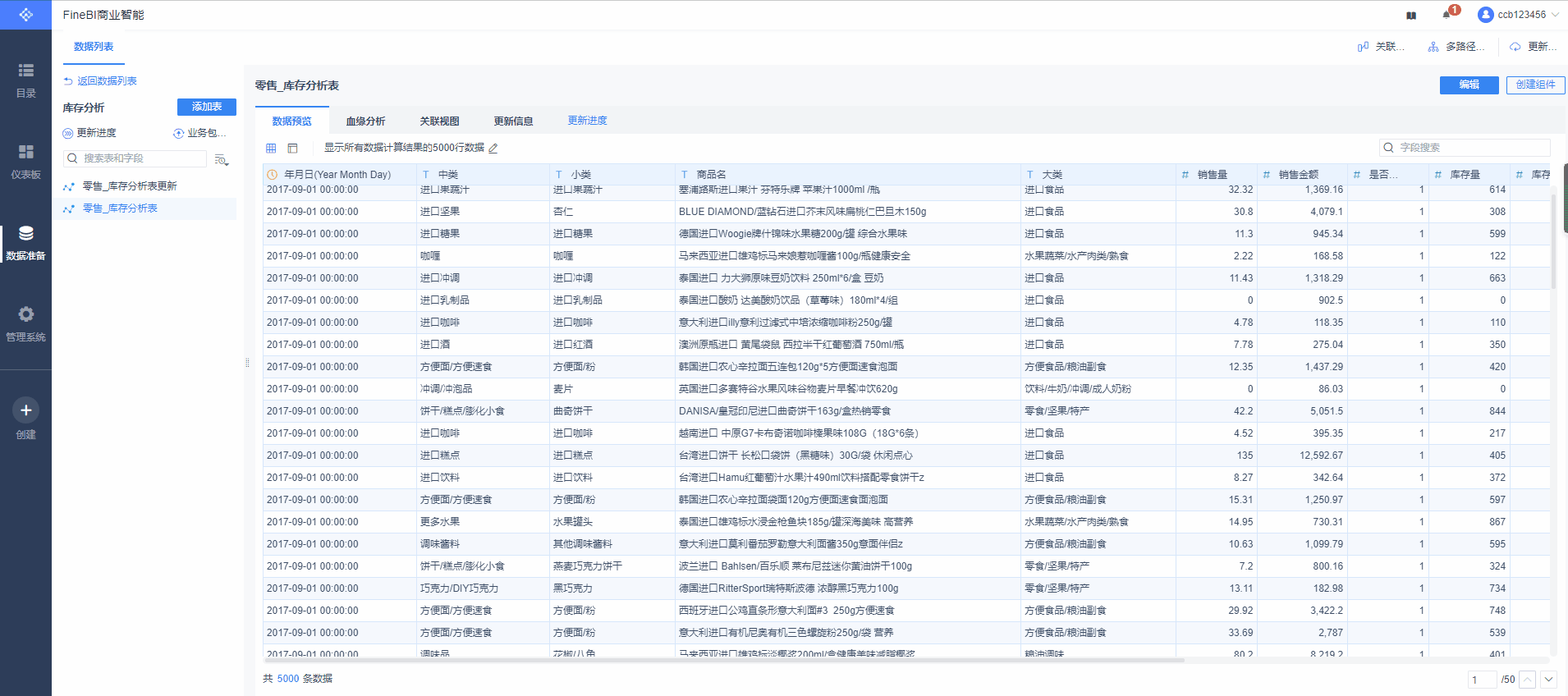Screen dimensions: 1568x696
Task: Click the 关联 relation icon in top toolbar
Action: (x=1364, y=47)
